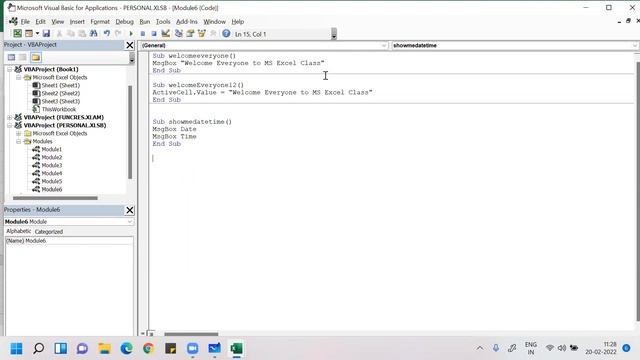Image resolution: width=640 pixels, height=360 pixels.
Task: Select Module1 in project tree
Action: (x=51, y=149)
